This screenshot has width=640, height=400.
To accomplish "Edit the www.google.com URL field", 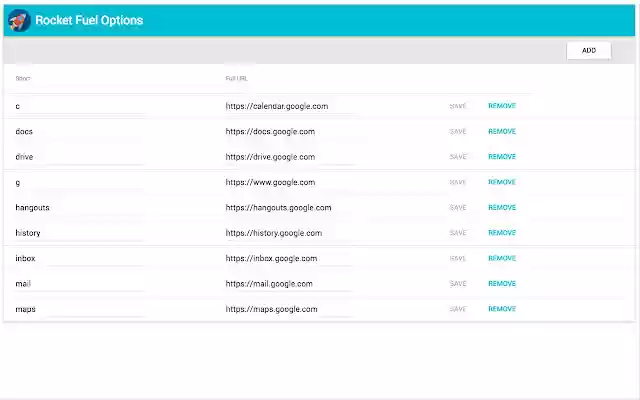I will point(290,182).
